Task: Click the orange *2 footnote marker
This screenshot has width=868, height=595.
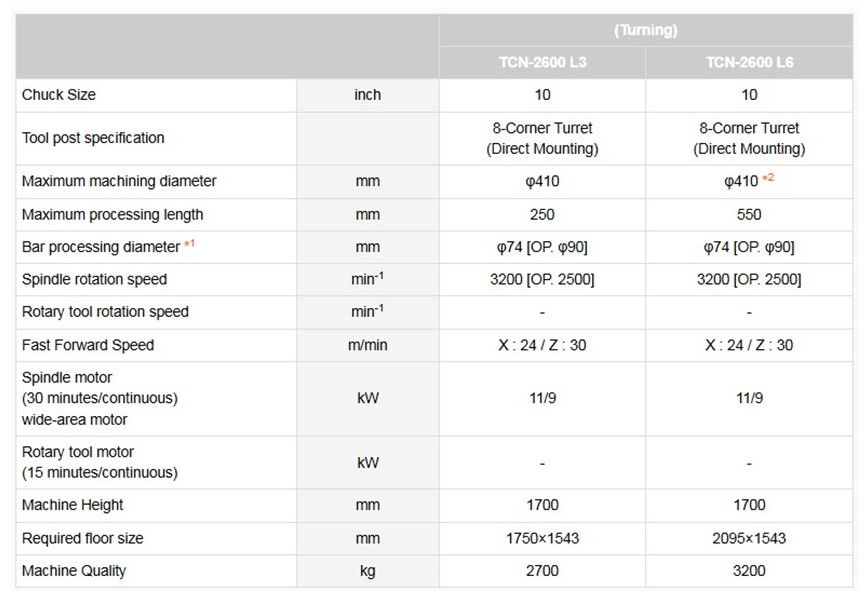Action: click(768, 179)
